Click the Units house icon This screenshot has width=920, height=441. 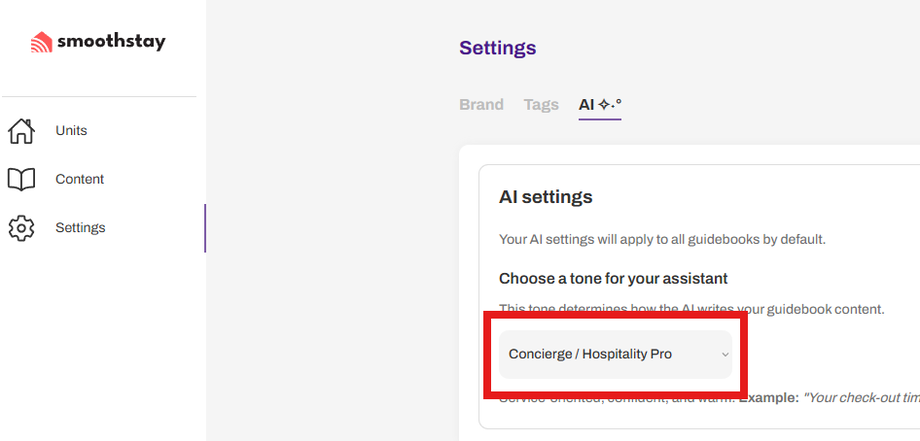[x=21, y=131]
